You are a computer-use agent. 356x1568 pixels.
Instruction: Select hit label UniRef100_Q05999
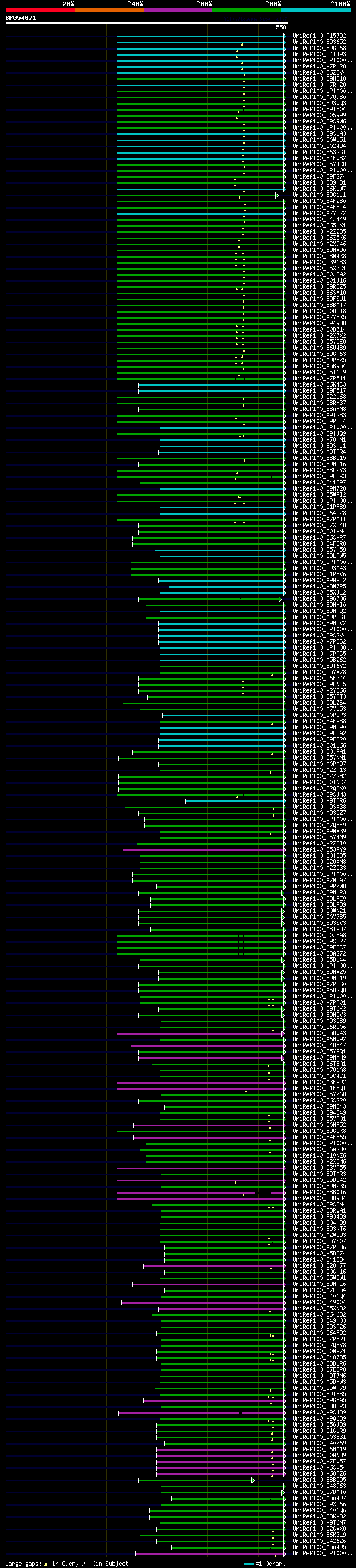point(319,115)
